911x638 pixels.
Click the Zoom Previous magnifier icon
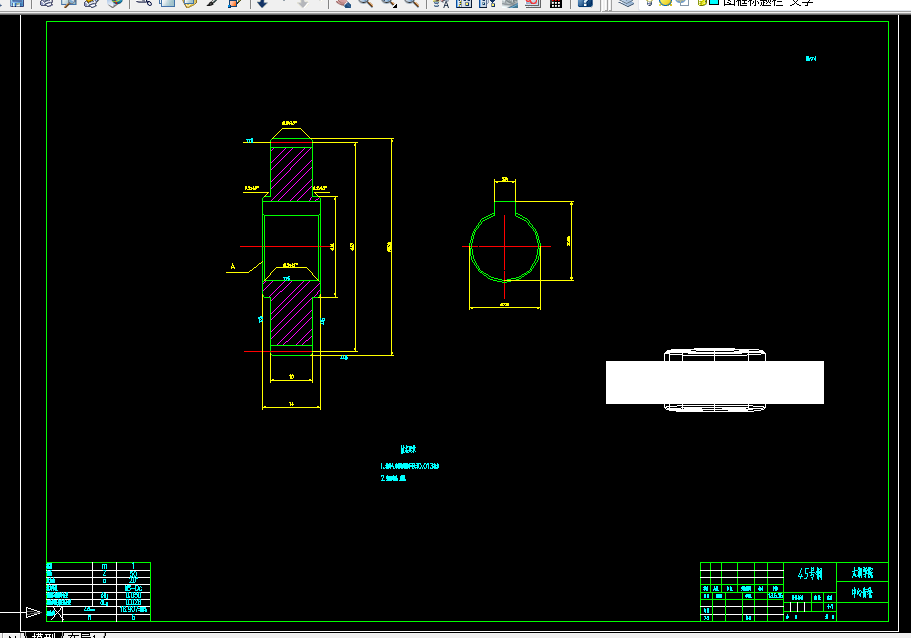pyautogui.click(x=411, y=2)
